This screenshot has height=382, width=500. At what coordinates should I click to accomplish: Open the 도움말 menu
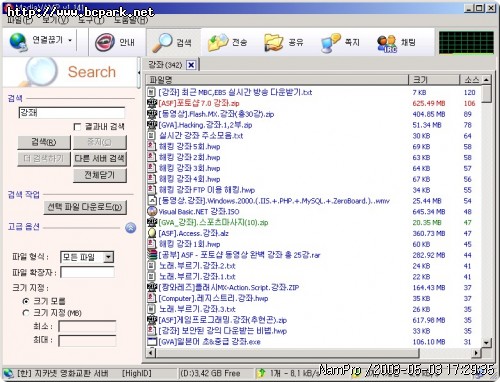pyautogui.click(x=131, y=20)
